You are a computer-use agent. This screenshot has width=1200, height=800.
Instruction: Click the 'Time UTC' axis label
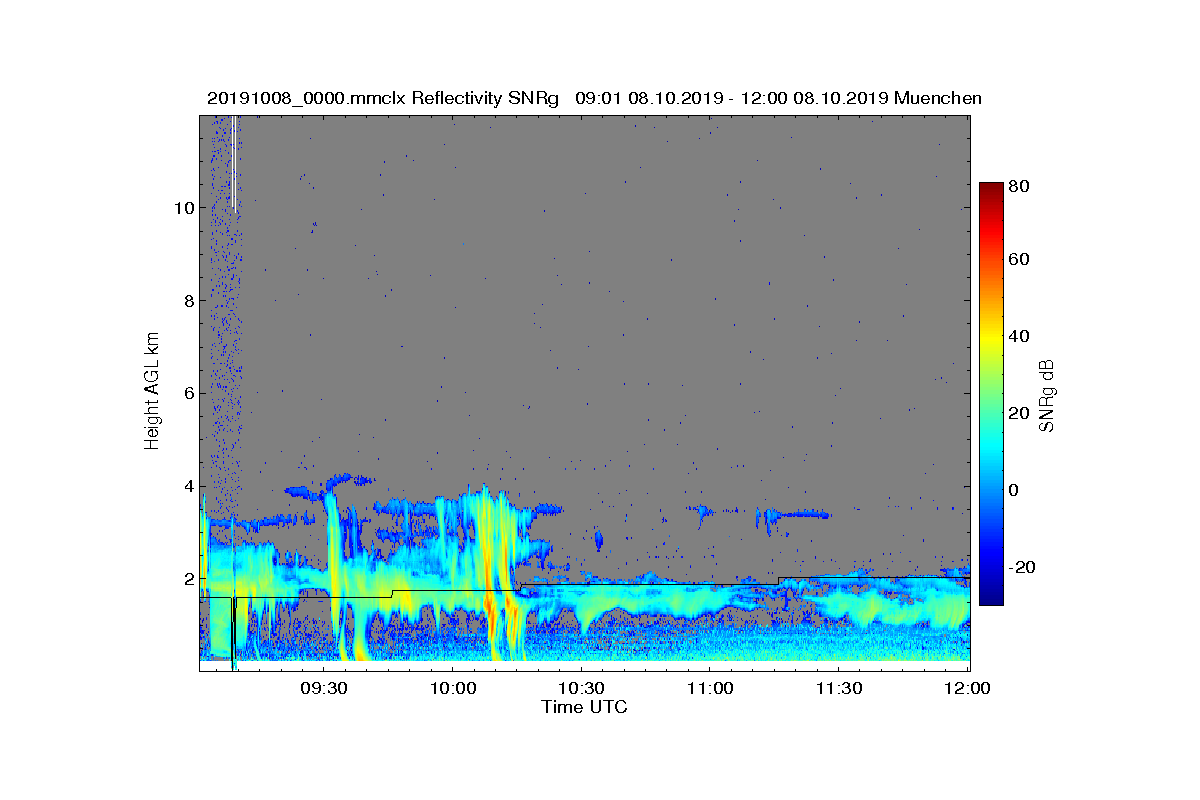pyautogui.click(x=585, y=707)
